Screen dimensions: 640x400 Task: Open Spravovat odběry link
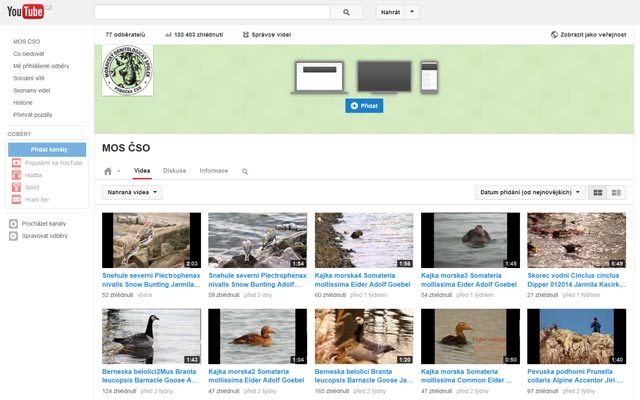(x=45, y=236)
